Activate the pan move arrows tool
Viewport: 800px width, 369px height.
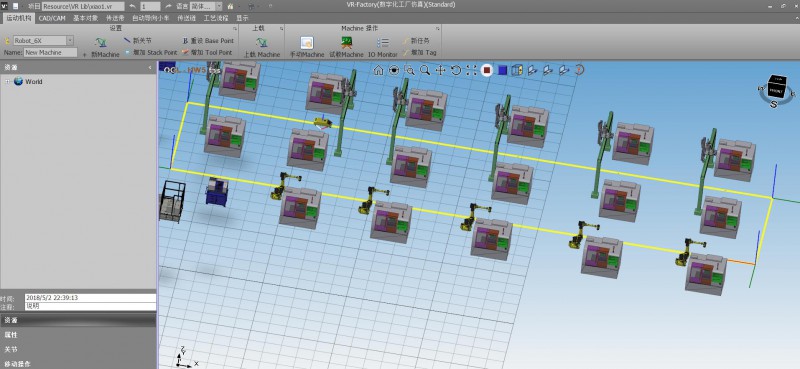tap(441, 70)
